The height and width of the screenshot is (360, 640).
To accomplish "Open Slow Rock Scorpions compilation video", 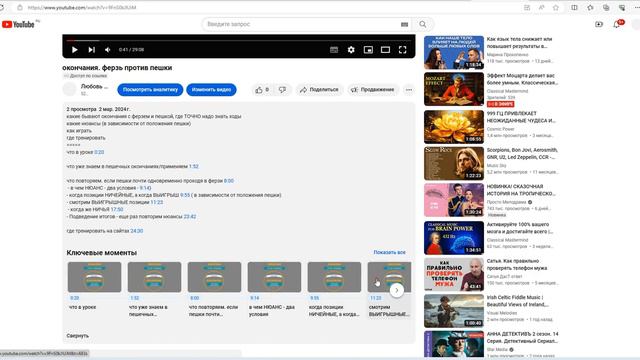I will tap(454, 163).
